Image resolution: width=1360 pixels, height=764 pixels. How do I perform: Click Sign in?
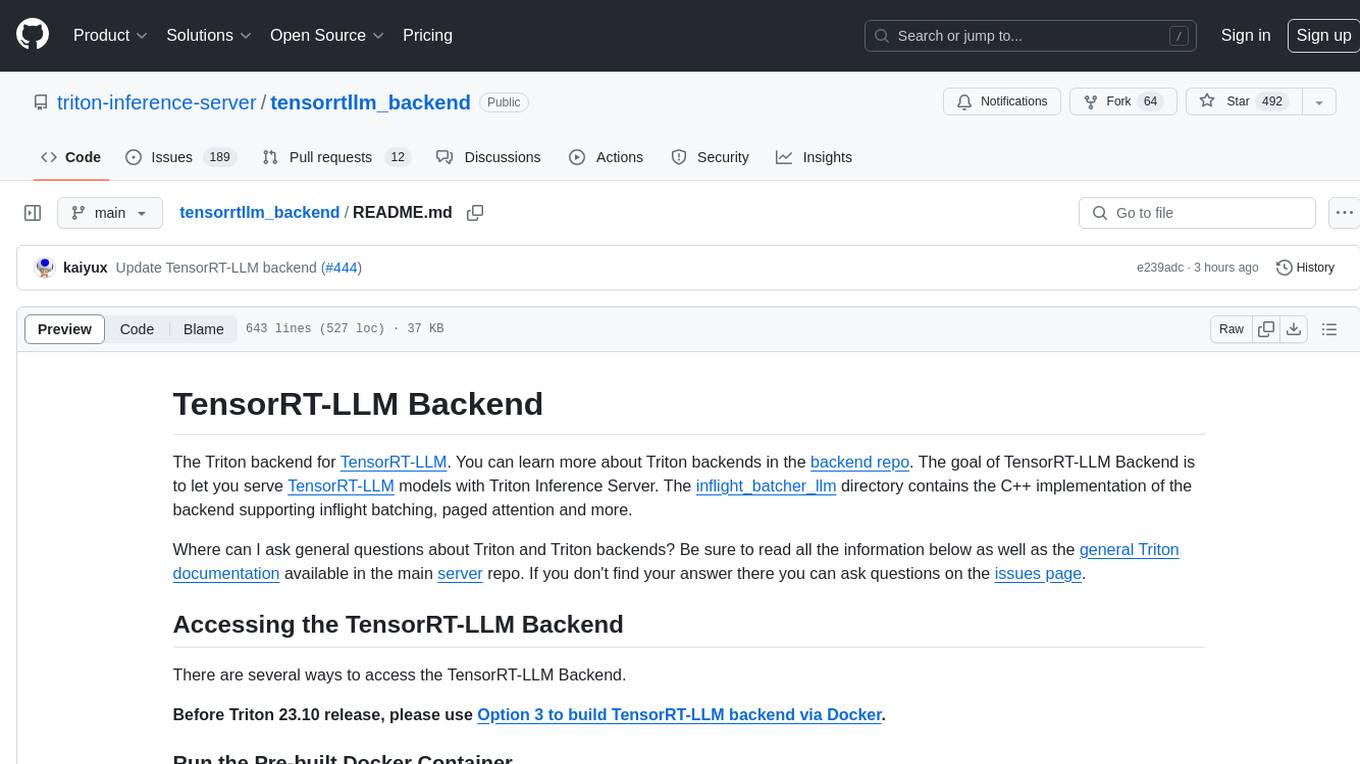click(x=1246, y=35)
